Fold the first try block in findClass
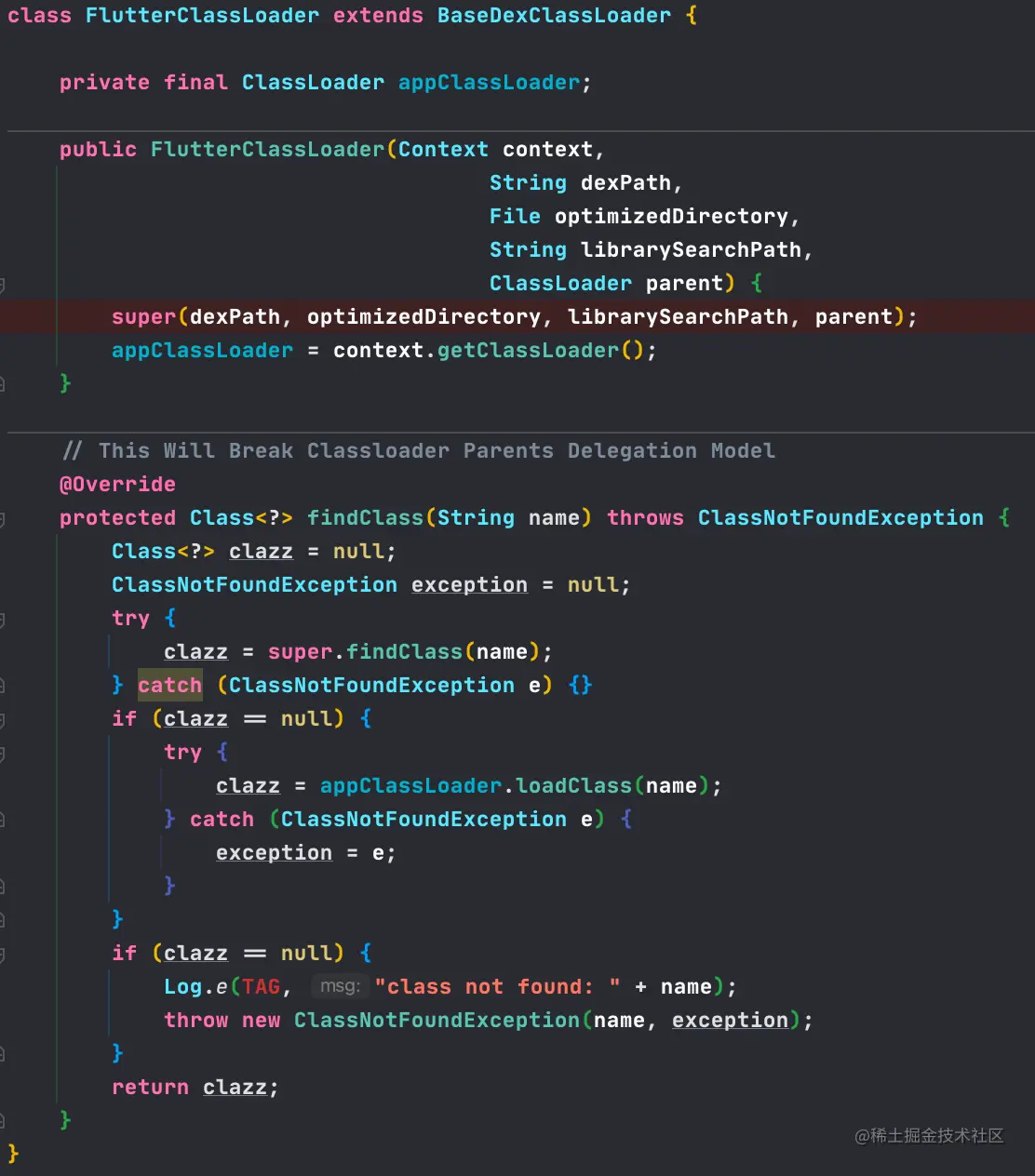 [x=3, y=619]
